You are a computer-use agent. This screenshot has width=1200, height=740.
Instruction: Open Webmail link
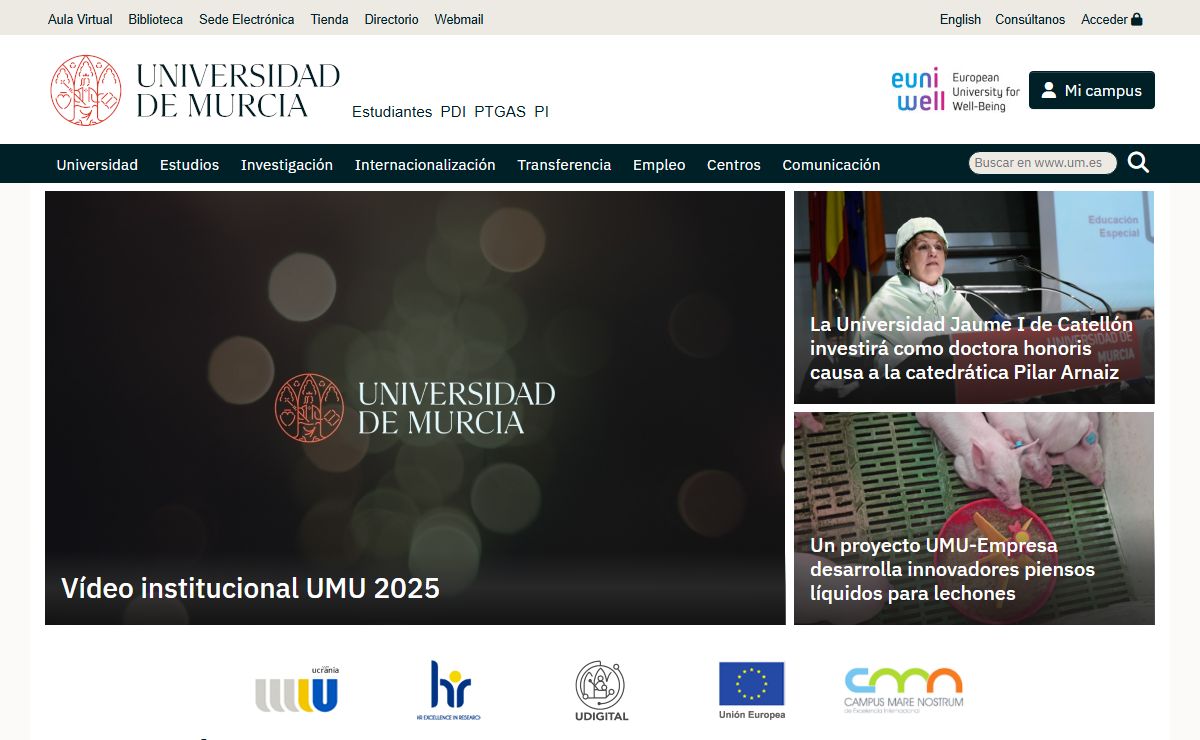(459, 19)
